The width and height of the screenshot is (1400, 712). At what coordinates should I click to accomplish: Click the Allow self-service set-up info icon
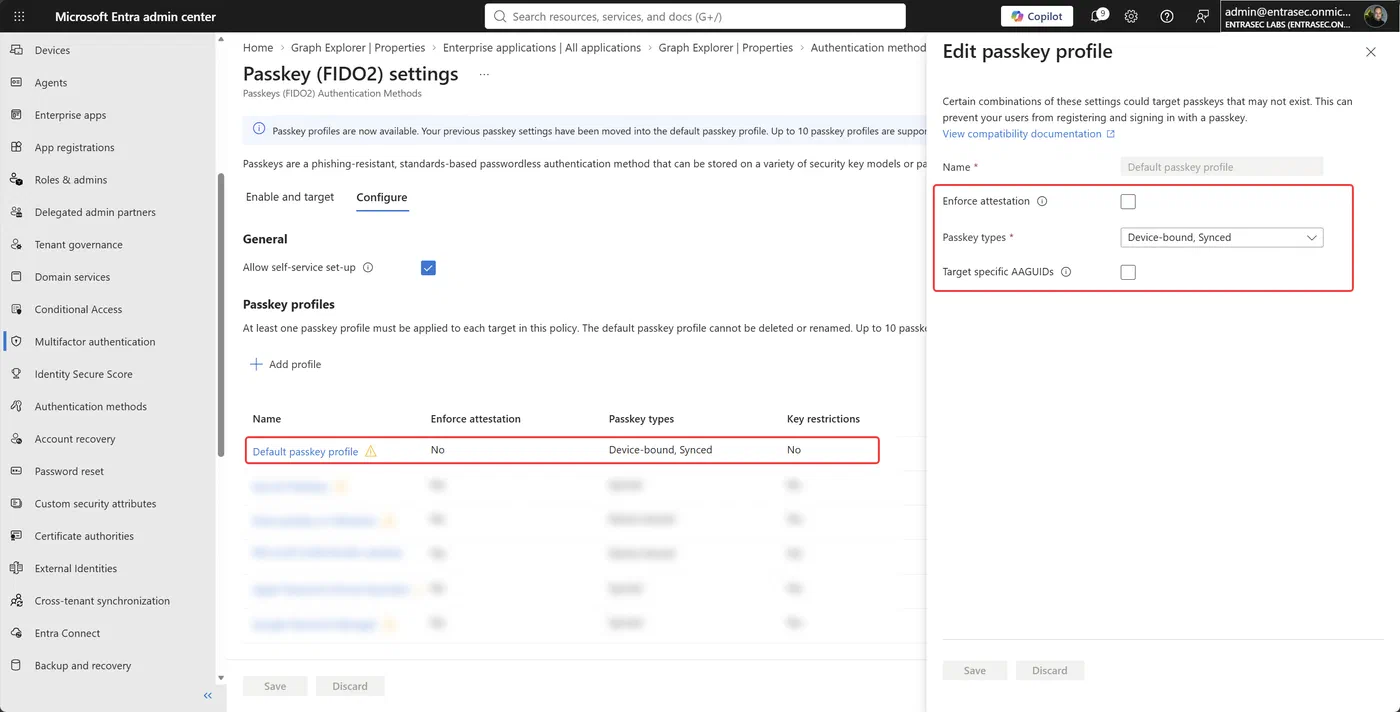point(368,268)
